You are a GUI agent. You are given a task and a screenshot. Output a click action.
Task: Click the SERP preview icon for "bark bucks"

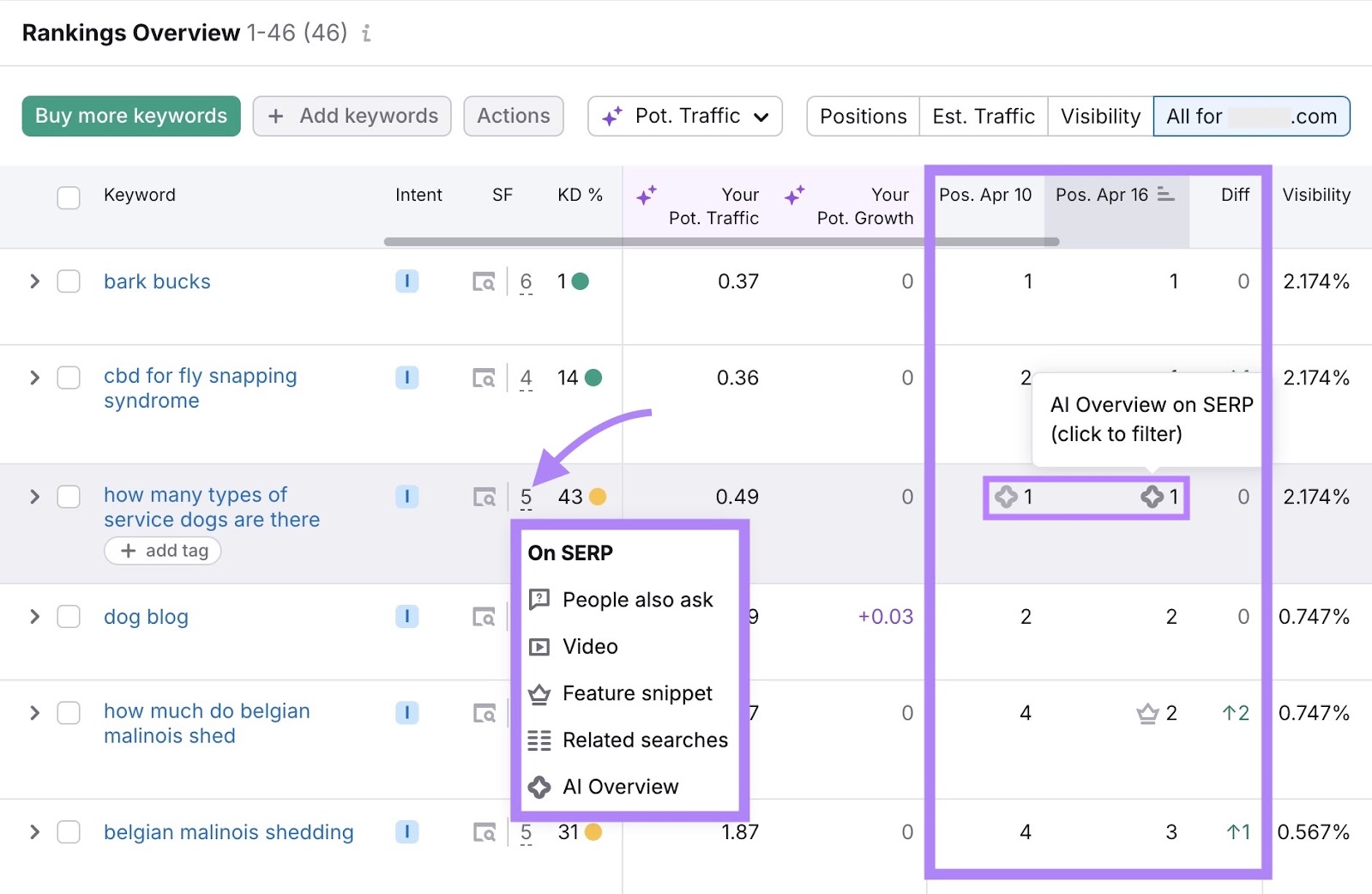[484, 281]
